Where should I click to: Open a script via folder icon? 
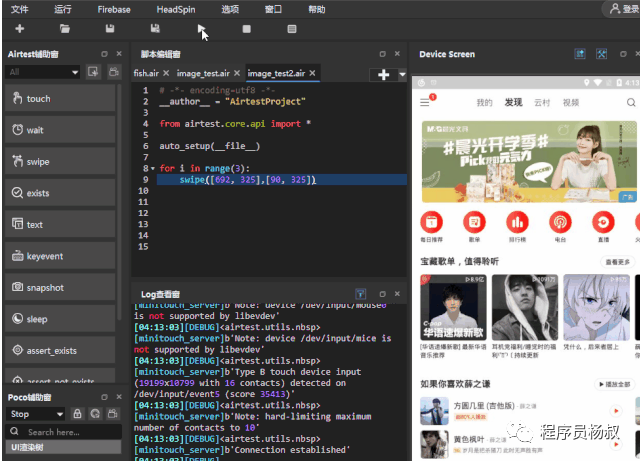pos(65,30)
